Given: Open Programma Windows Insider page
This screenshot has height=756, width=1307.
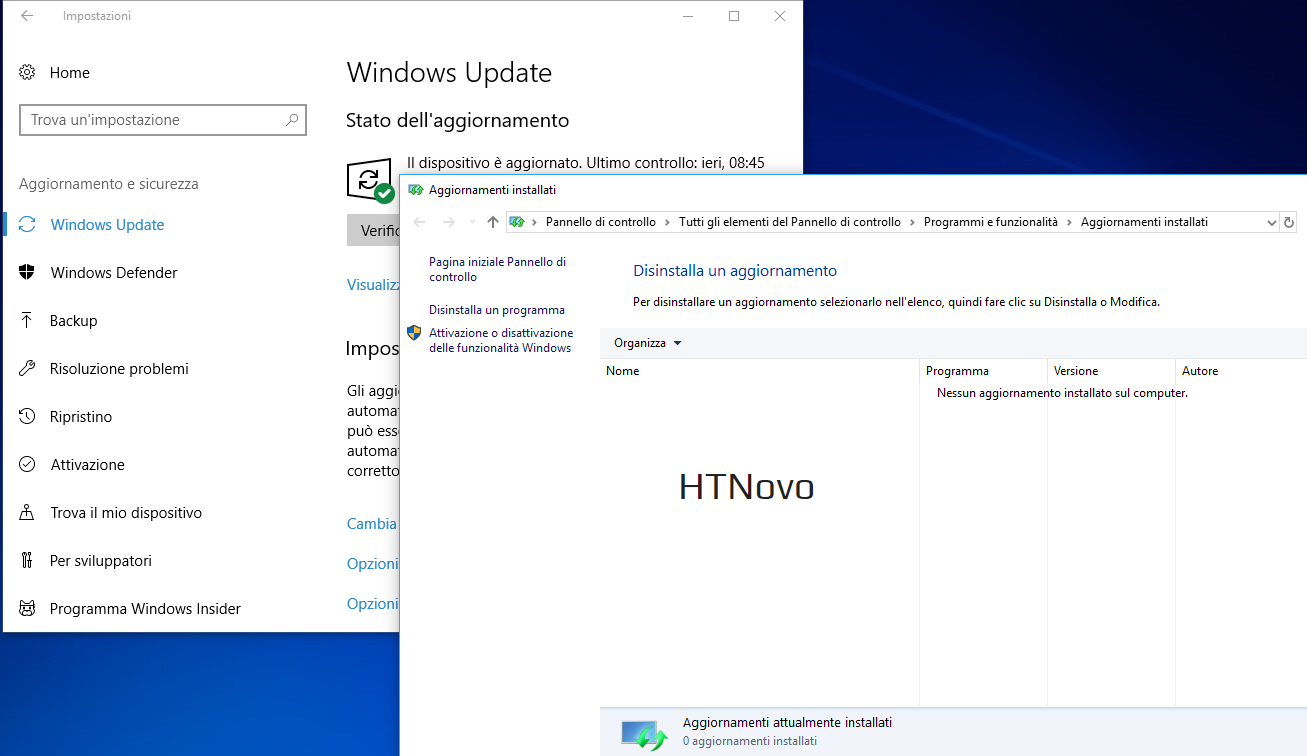Looking at the screenshot, I should [x=145, y=609].
